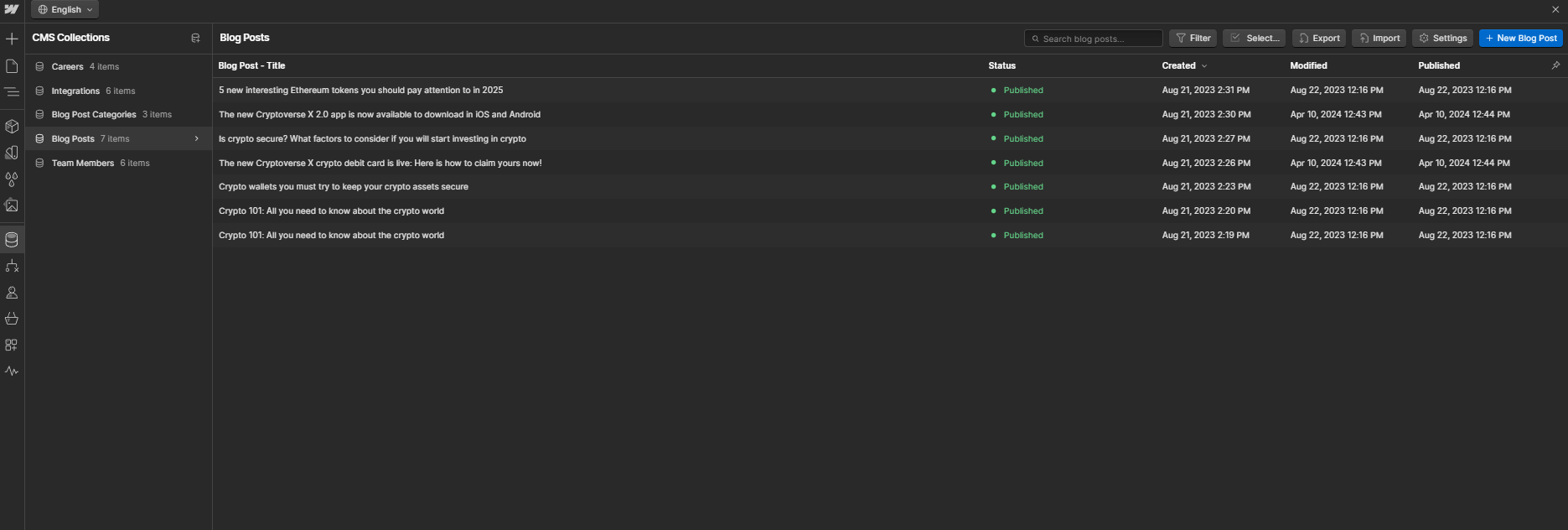Click the pin column icon in table header

(x=1555, y=65)
